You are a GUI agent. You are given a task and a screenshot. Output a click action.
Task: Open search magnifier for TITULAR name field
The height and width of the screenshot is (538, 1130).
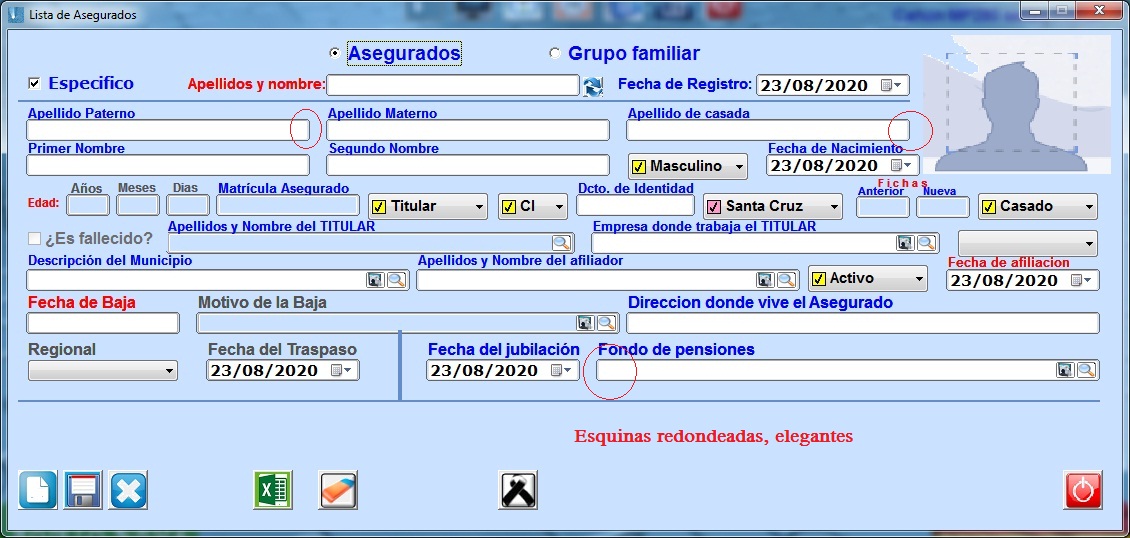point(561,243)
